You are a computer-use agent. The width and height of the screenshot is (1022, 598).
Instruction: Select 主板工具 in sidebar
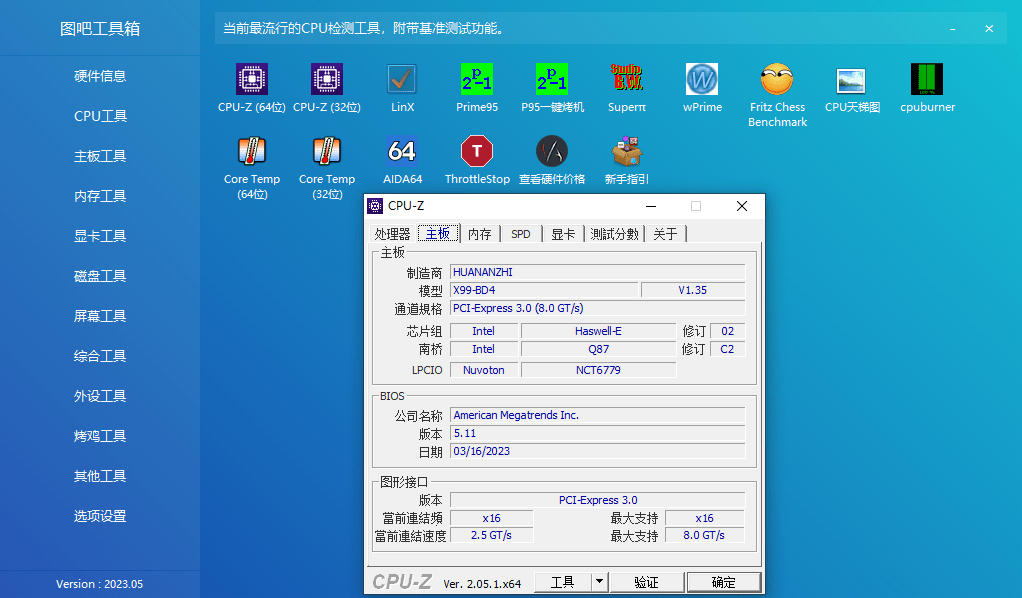tap(100, 156)
